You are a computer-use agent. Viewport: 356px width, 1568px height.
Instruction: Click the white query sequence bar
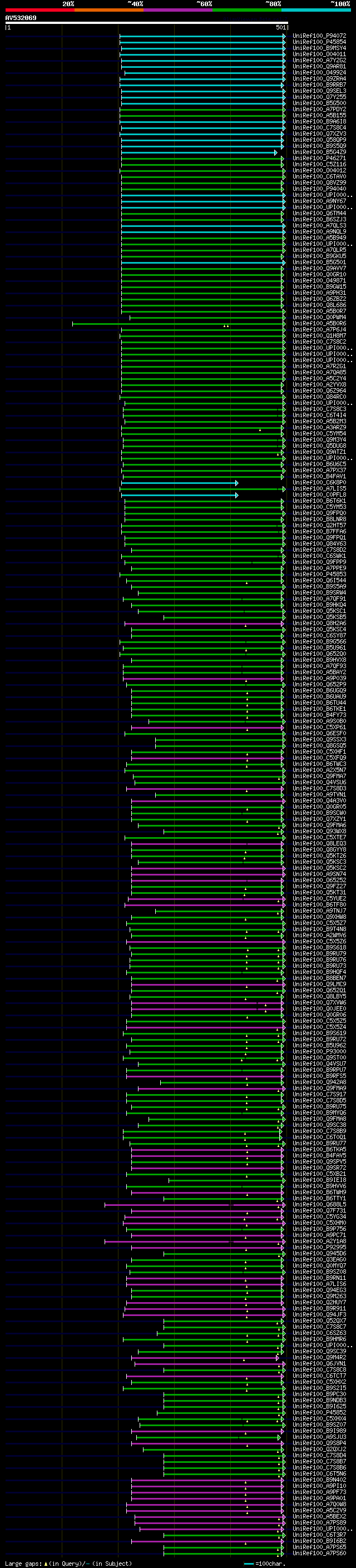147,22
